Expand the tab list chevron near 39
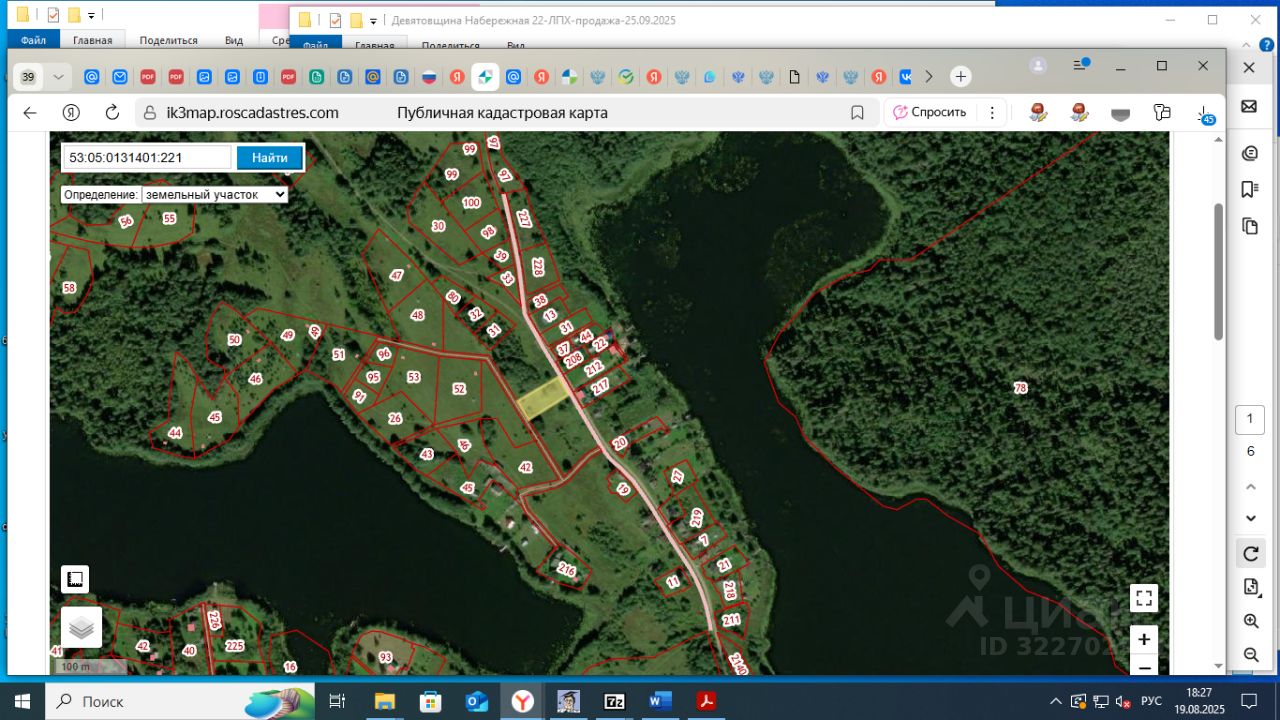The image size is (1280, 720). tap(58, 77)
